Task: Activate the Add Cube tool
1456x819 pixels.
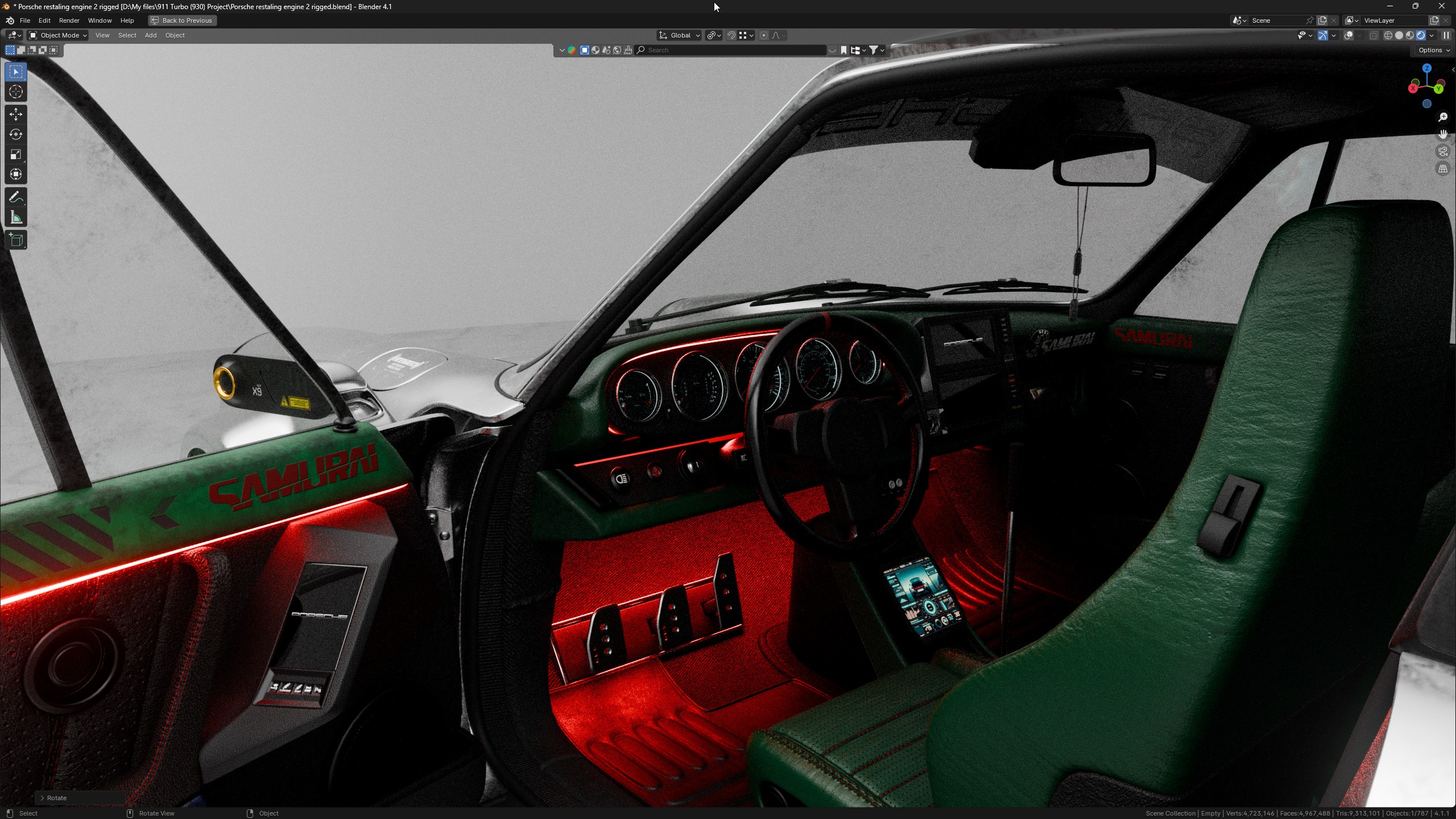Action: 16,240
